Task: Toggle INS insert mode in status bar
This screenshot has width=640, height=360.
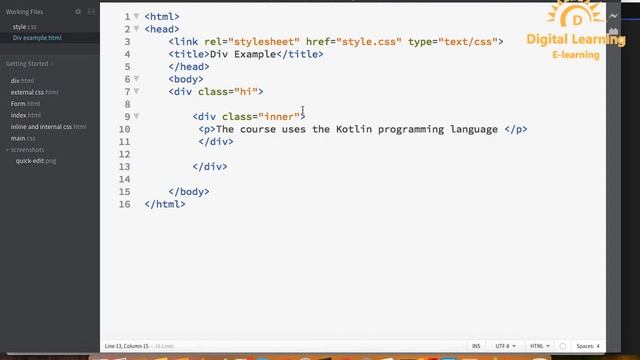Action: 476,346
